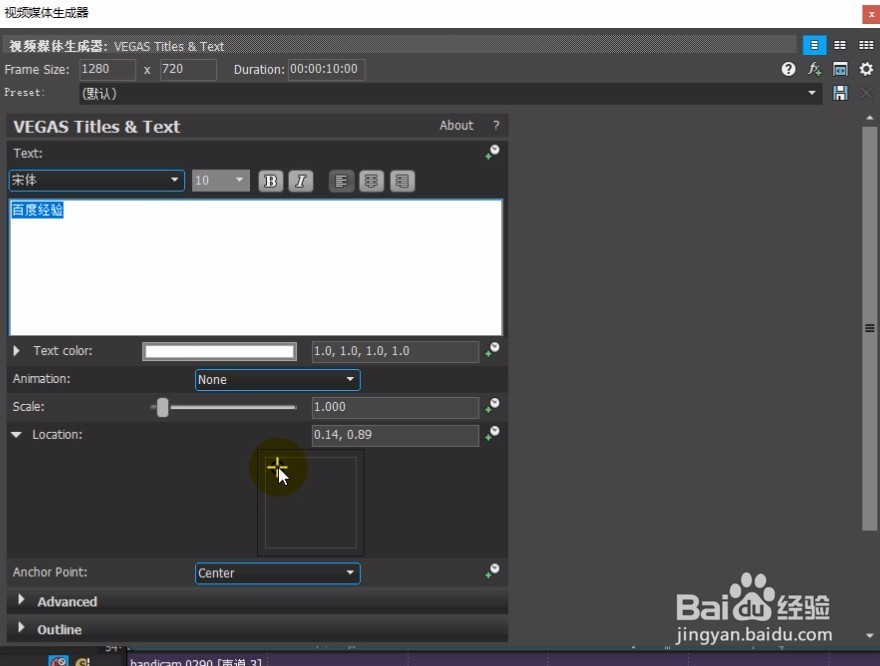The height and width of the screenshot is (666, 880).
Task: Open the settings gear icon
Action: tap(866, 69)
